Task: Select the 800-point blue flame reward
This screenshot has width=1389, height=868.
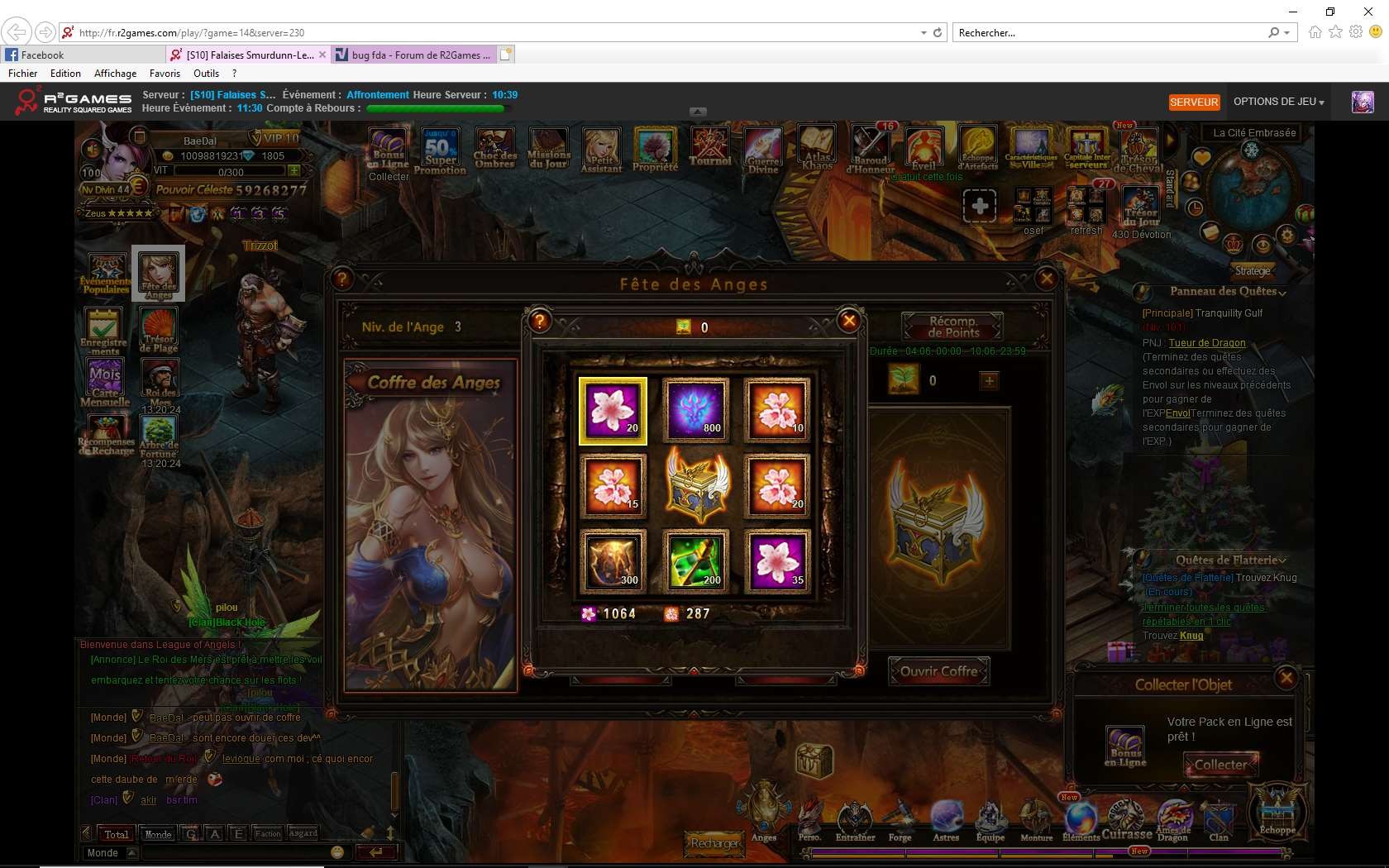Action: (x=694, y=408)
